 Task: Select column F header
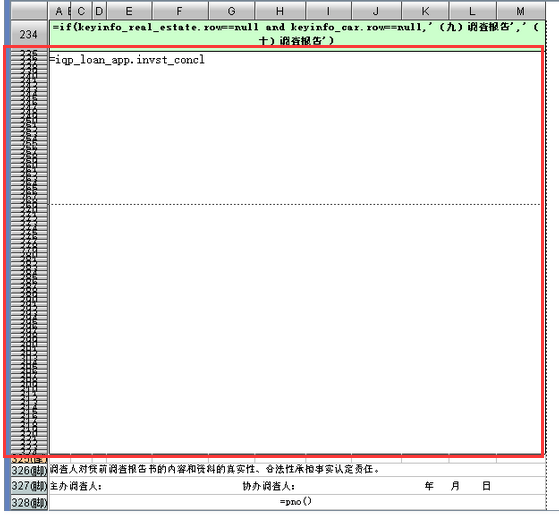click(180, 11)
